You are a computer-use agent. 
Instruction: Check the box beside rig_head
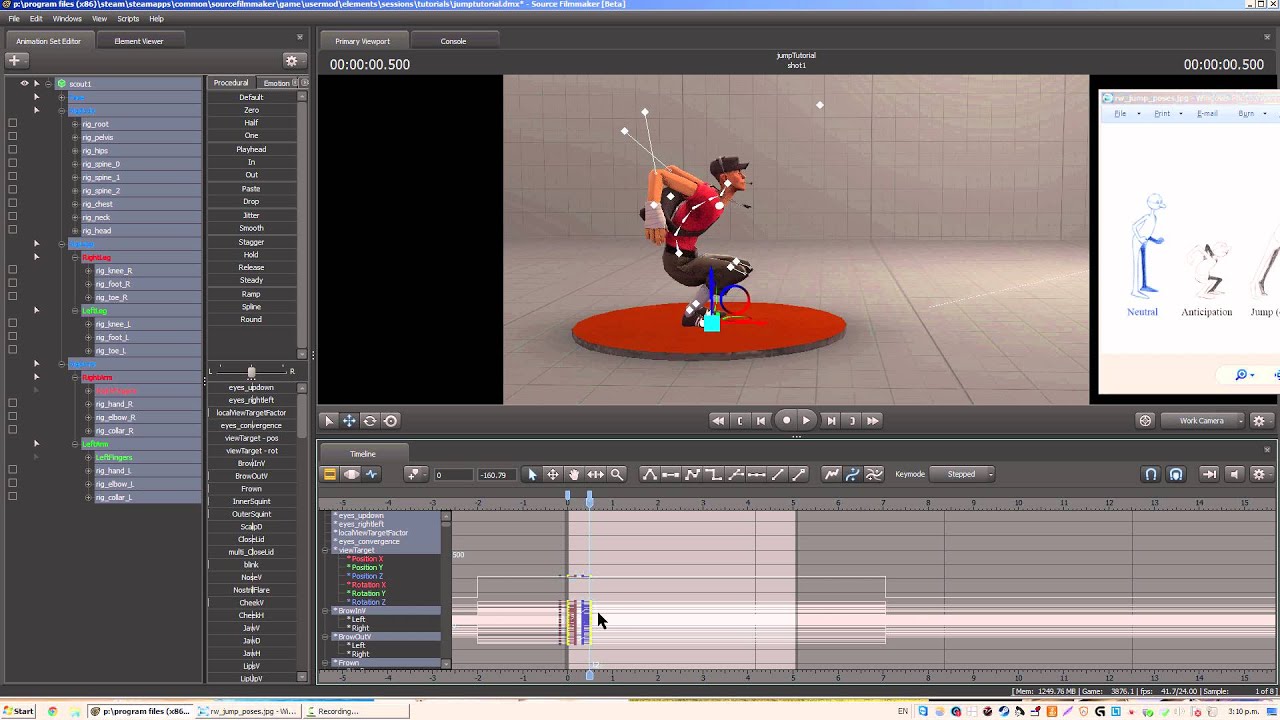click(12, 230)
